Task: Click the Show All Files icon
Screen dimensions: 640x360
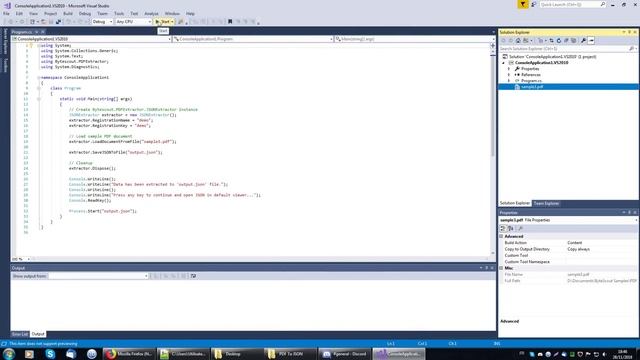Action: pyautogui.click(x=573, y=40)
